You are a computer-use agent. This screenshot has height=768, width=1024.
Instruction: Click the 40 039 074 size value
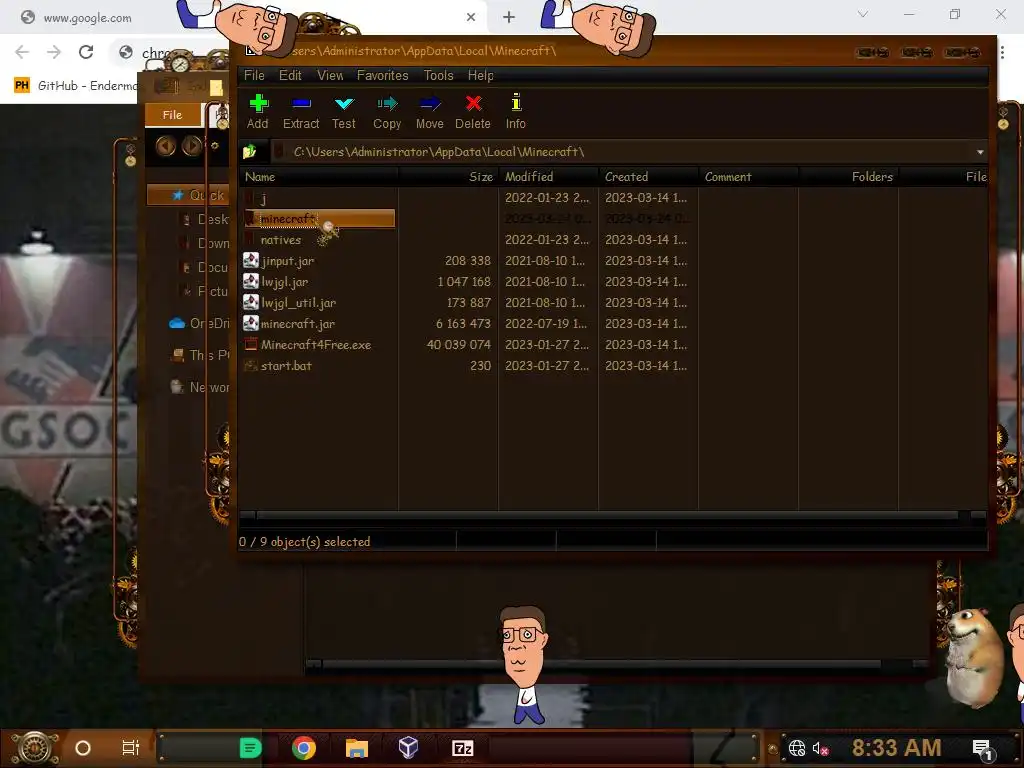458,345
